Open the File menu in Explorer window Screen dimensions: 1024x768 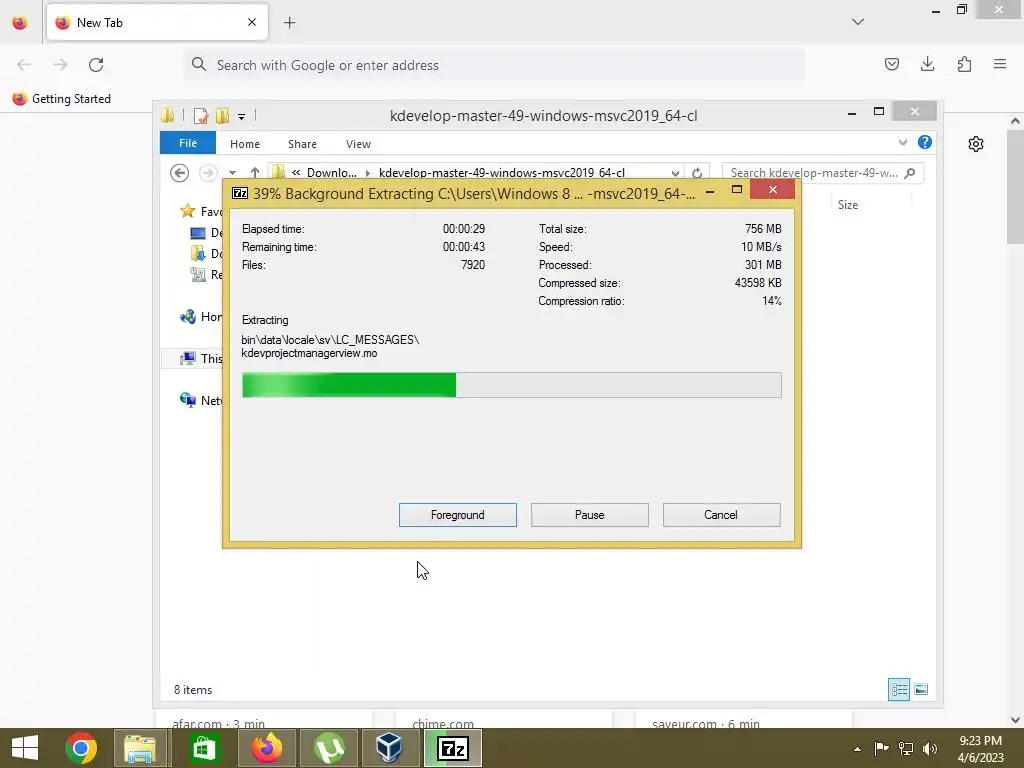(188, 143)
